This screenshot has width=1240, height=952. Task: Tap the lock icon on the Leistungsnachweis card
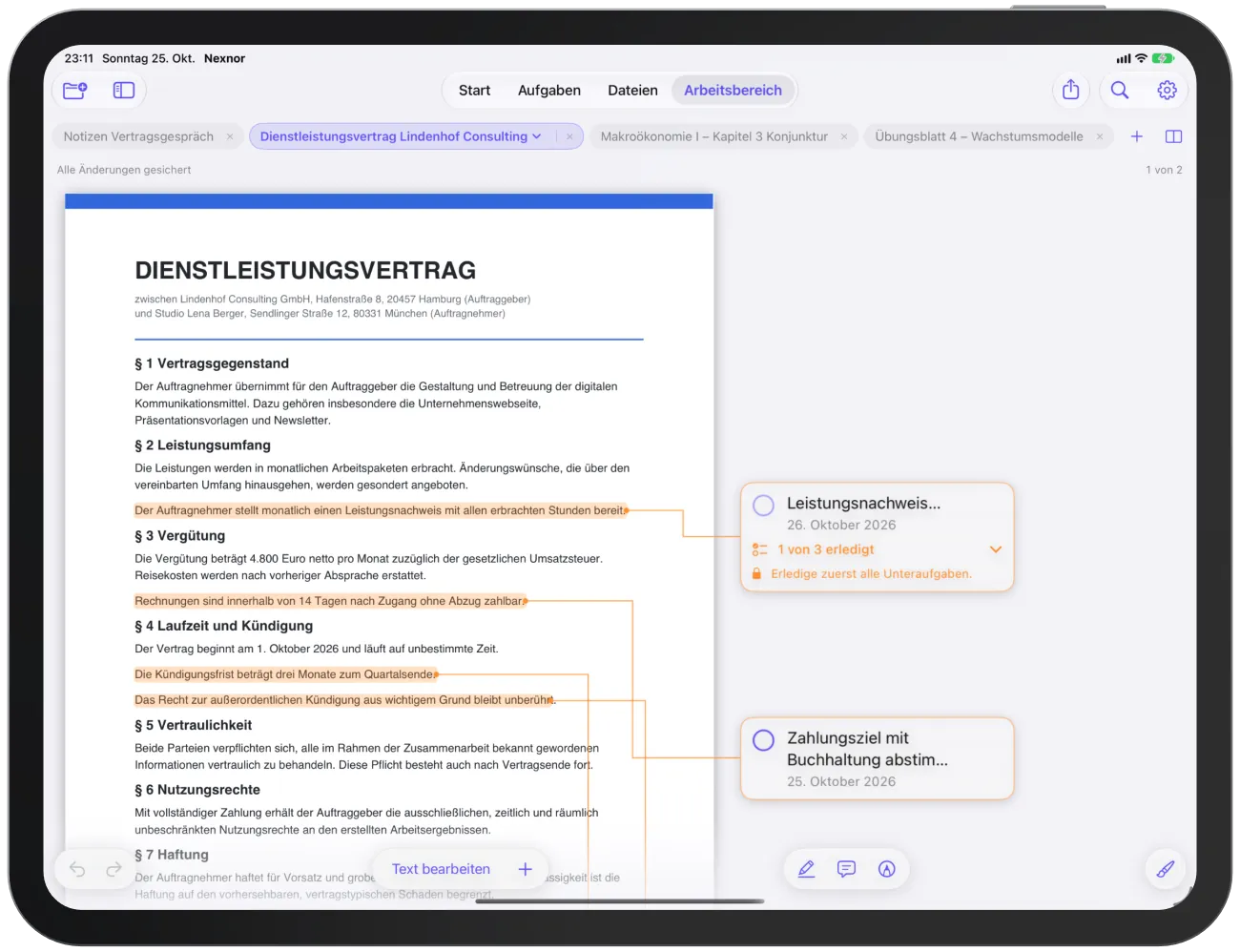(756, 573)
